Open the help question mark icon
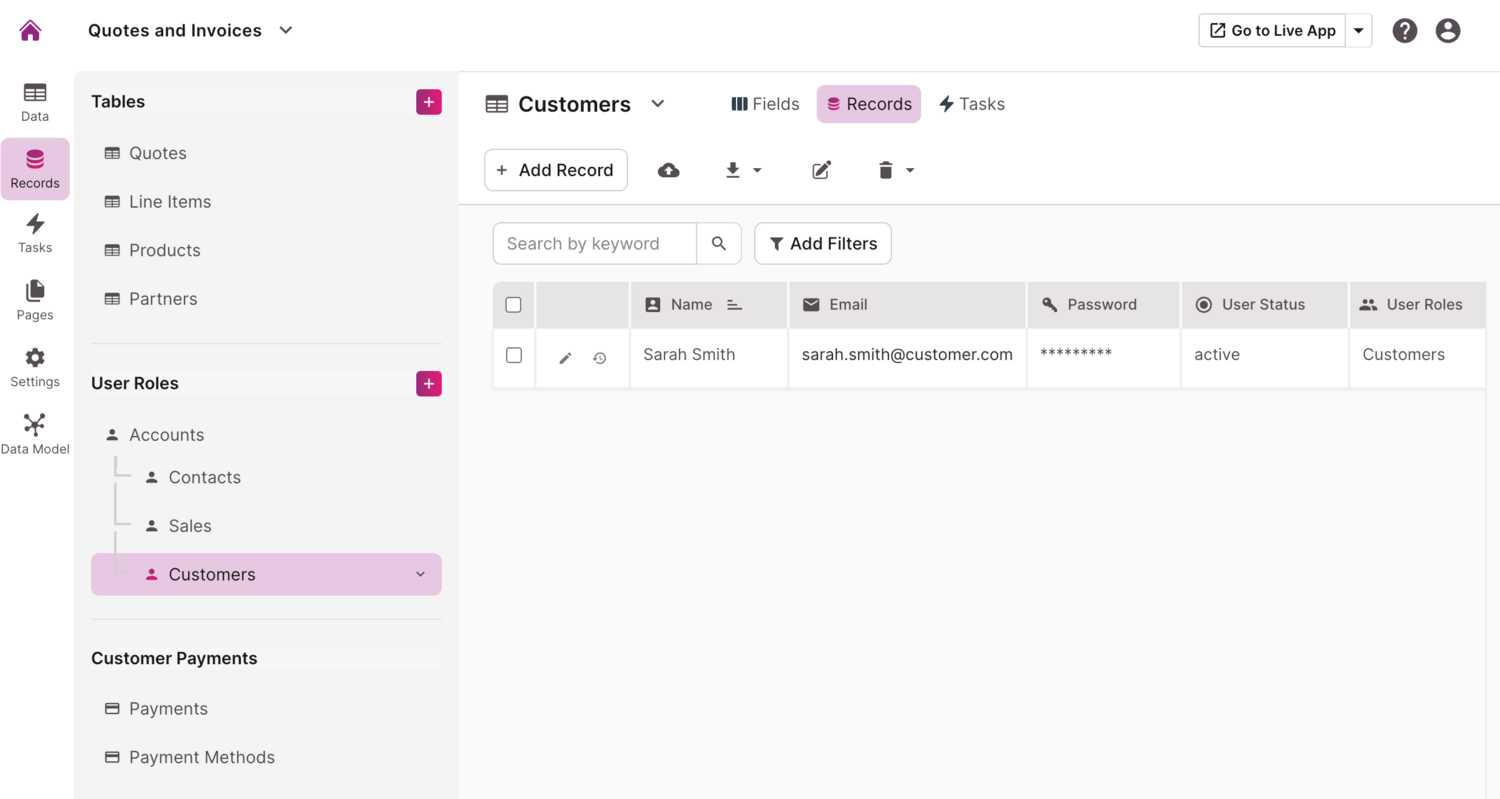Image resolution: width=1500 pixels, height=799 pixels. (x=1405, y=31)
